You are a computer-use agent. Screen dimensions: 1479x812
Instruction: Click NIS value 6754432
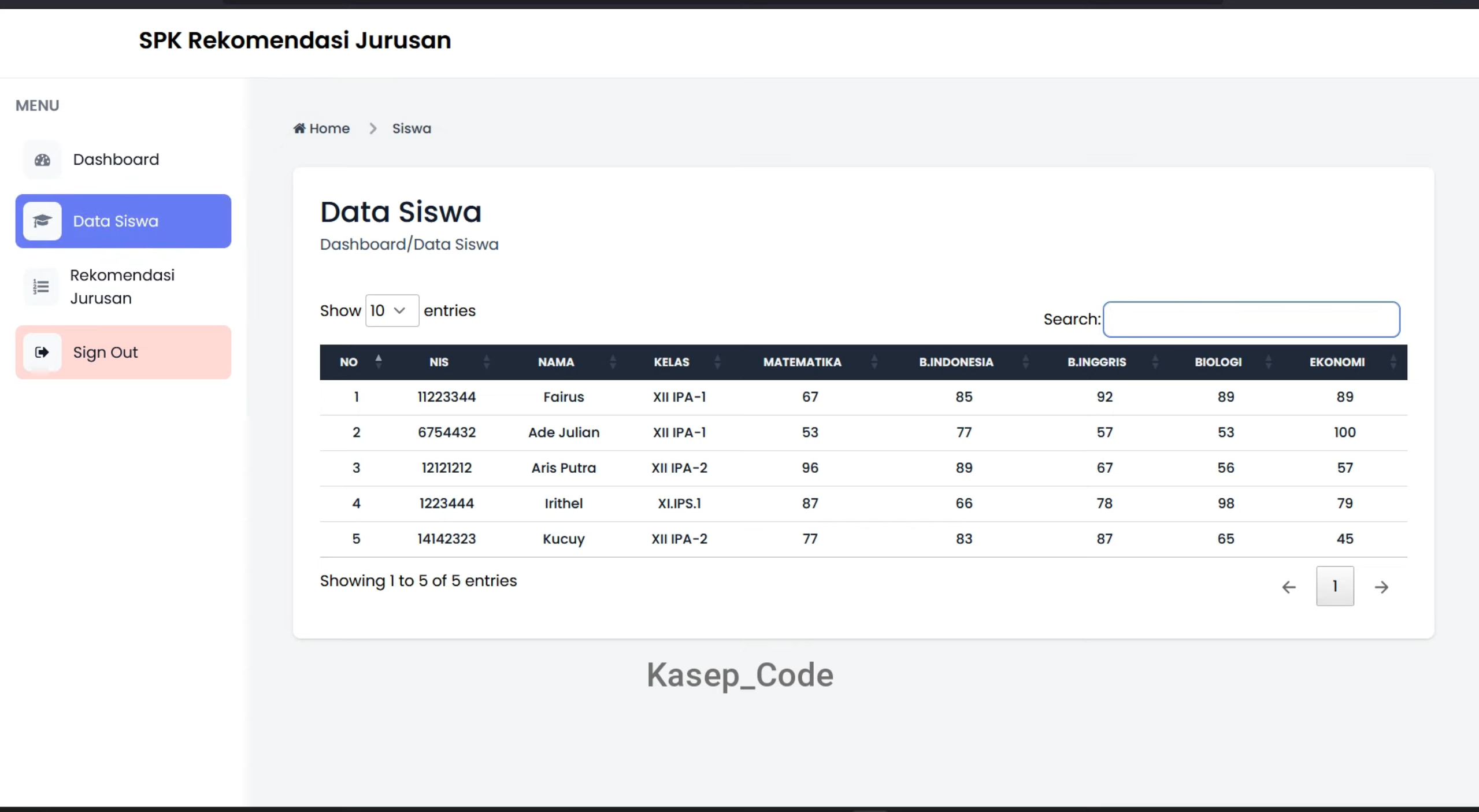[x=447, y=432]
